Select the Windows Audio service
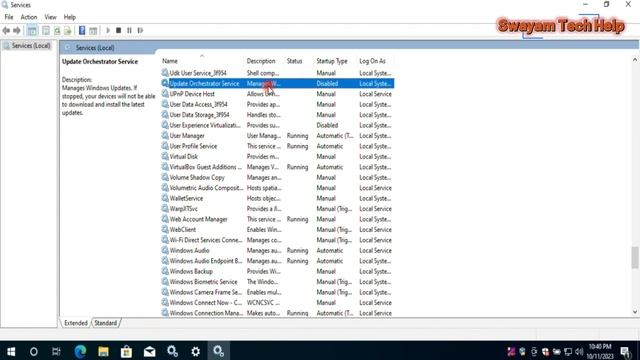The height and width of the screenshot is (360, 640). pos(277,251)
